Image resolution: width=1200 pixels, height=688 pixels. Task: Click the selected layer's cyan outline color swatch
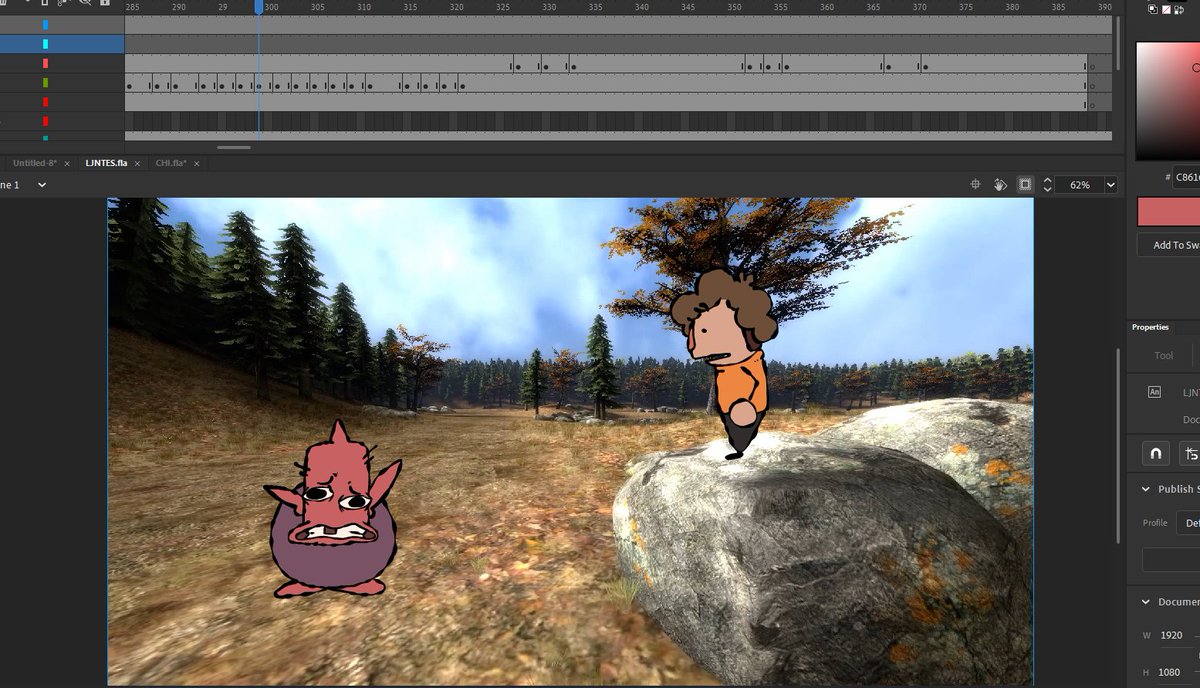click(45, 44)
